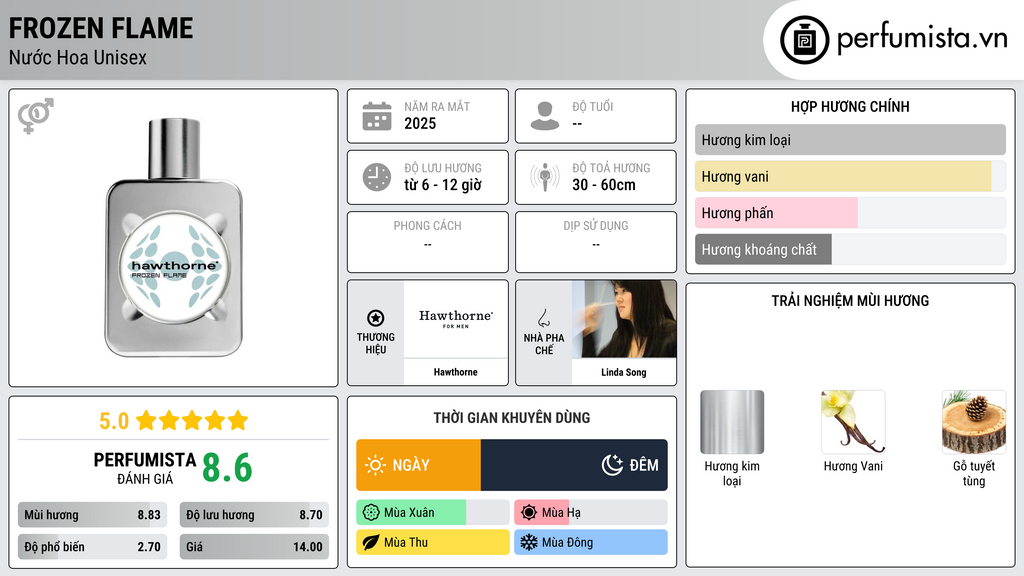Click the FROZEN FLAME title heading
Viewport: 1024px width, 576px height.
101,28
